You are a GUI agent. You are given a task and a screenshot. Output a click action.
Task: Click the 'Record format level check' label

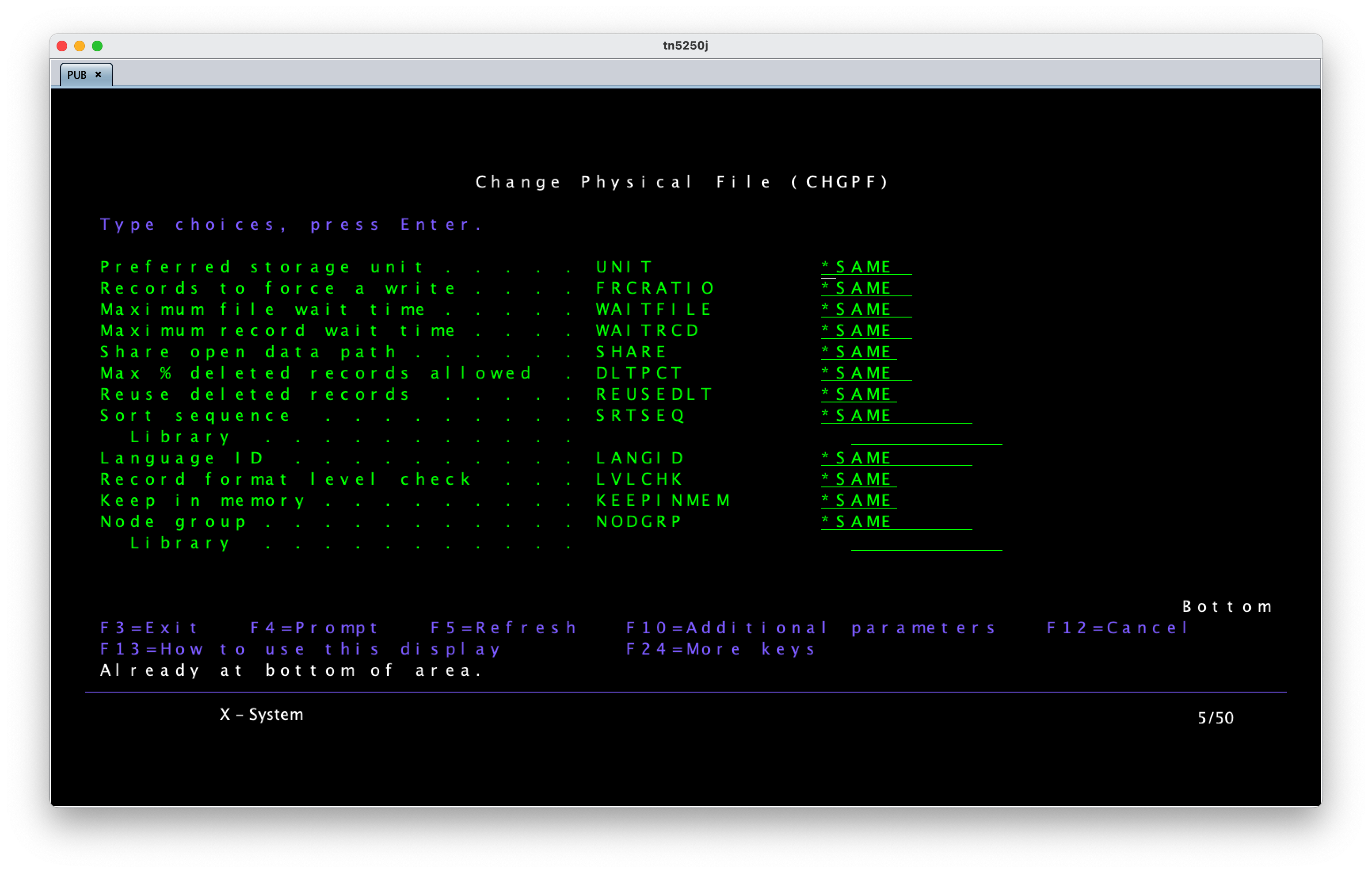click(286, 479)
